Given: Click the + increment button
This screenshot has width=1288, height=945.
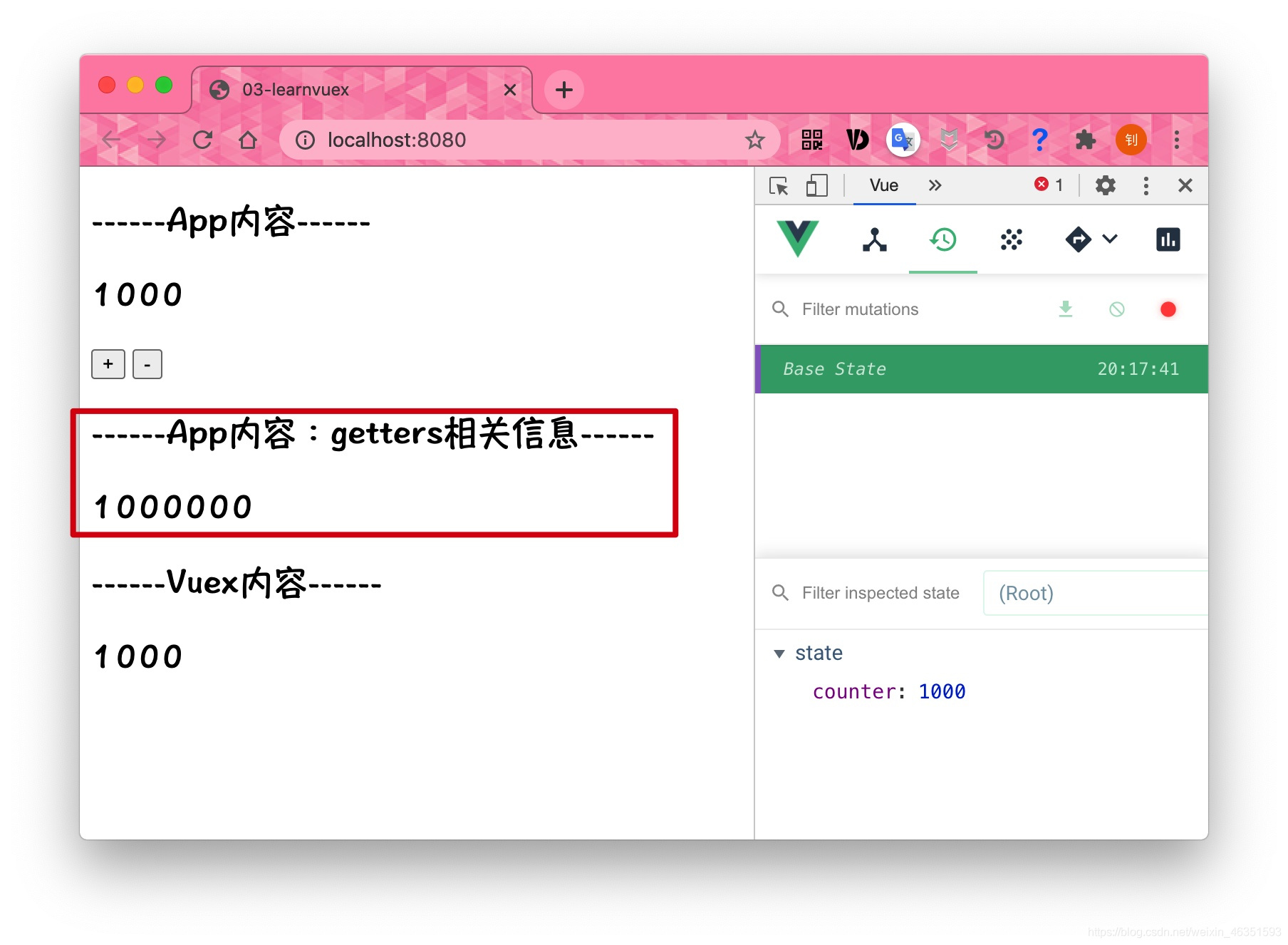Looking at the screenshot, I should pyautogui.click(x=108, y=364).
